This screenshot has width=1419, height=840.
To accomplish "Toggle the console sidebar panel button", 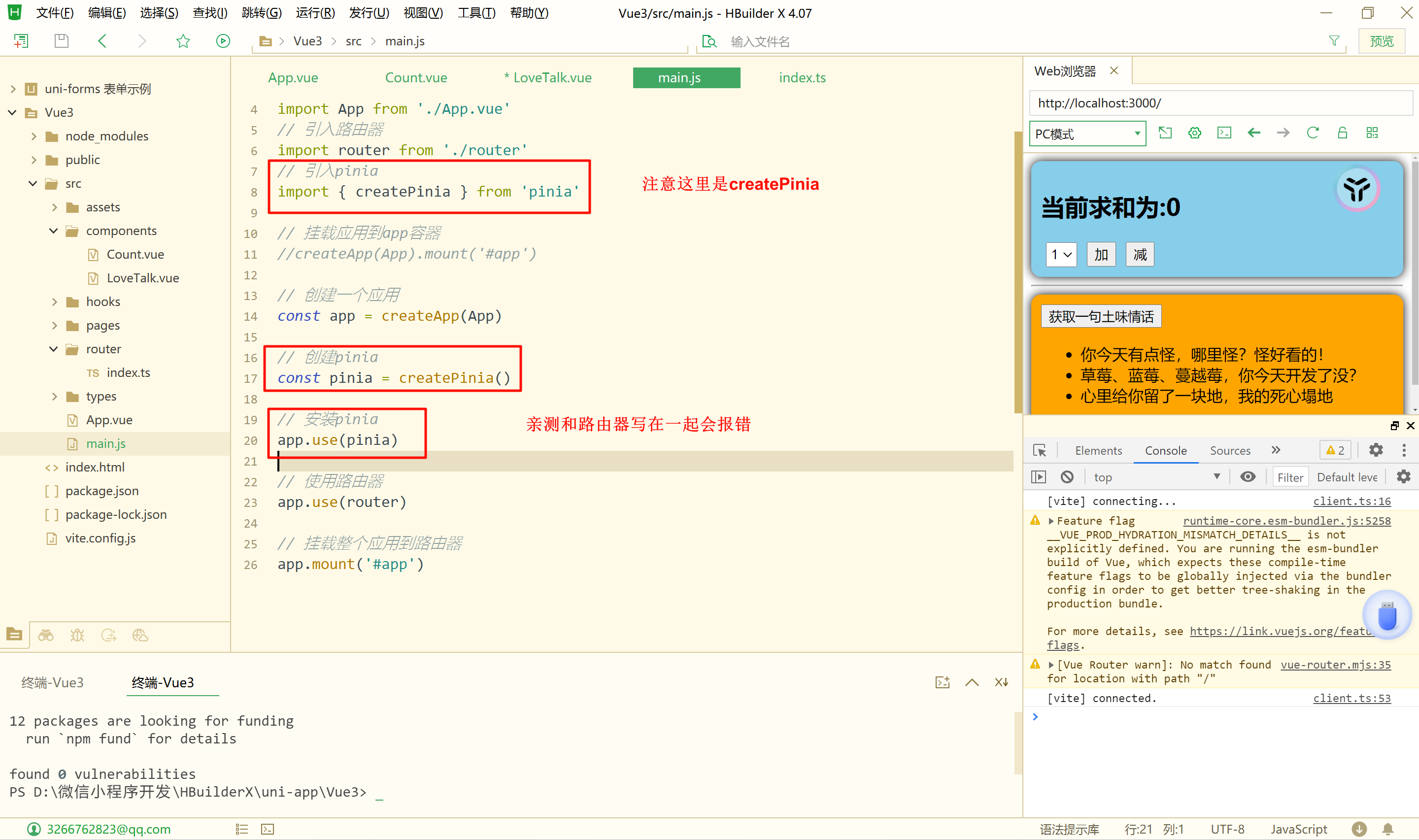I will pos(1039,477).
